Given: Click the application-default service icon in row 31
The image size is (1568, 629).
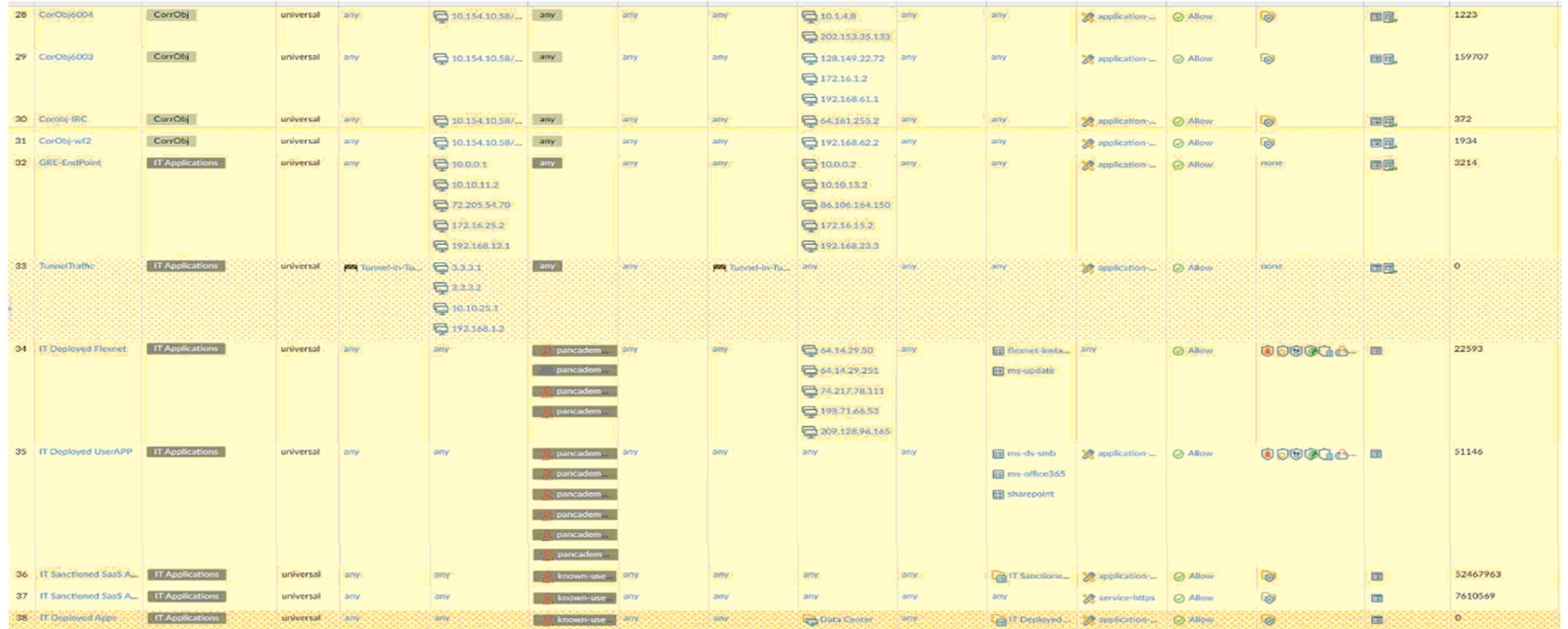Looking at the screenshot, I should point(1088,143).
